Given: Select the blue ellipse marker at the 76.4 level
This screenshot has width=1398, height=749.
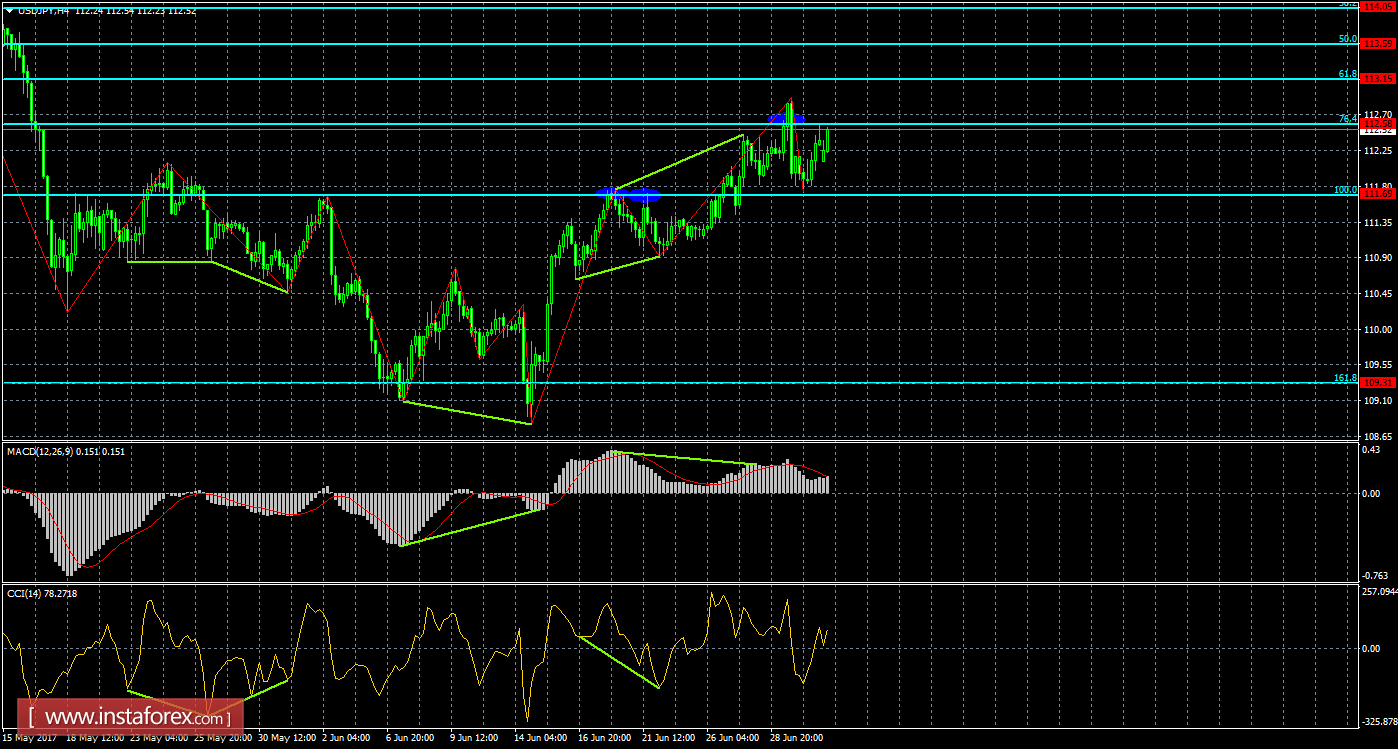Looking at the screenshot, I should click(786, 119).
